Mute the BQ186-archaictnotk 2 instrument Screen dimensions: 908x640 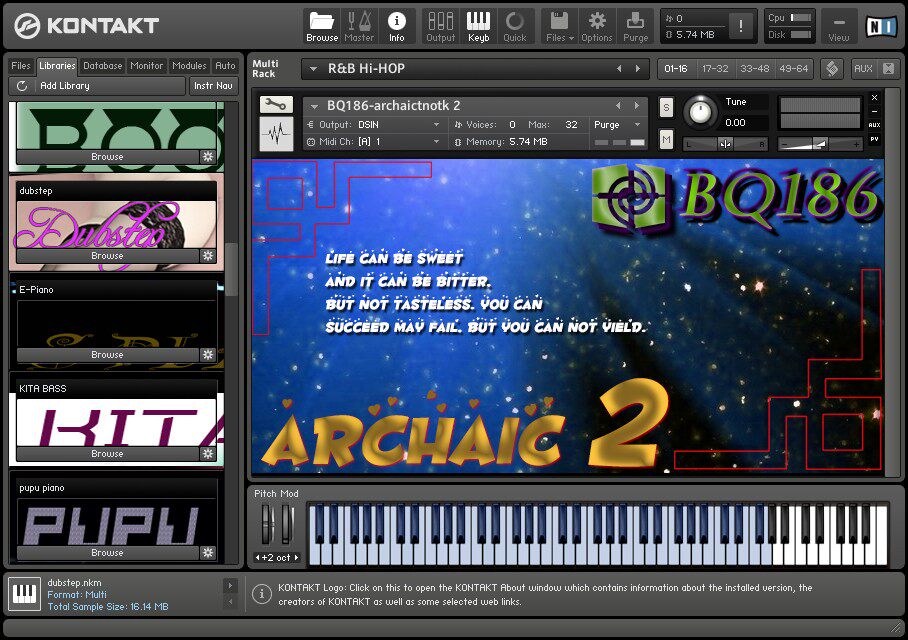click(x=666, y=140)
